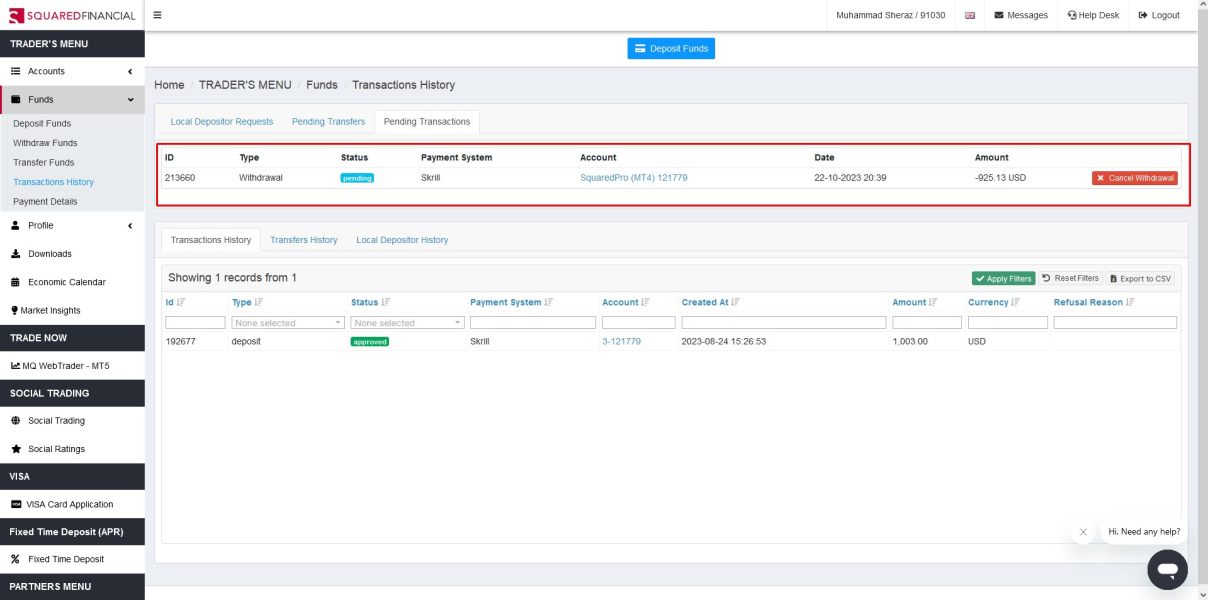This screenshot has width=1208, height=600.
Task: Sort by the Id column sort icon
Action: [x=181, y=302]
